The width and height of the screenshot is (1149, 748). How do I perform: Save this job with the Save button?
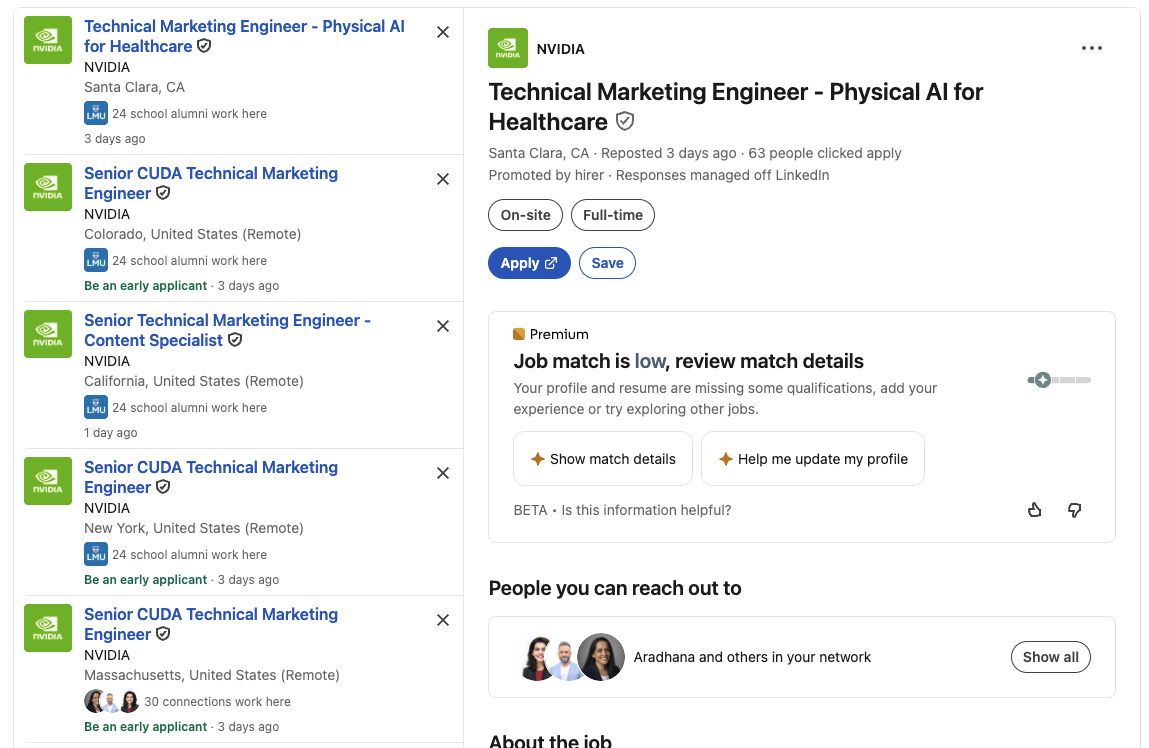pyautogui.click(x=607, y=263)
